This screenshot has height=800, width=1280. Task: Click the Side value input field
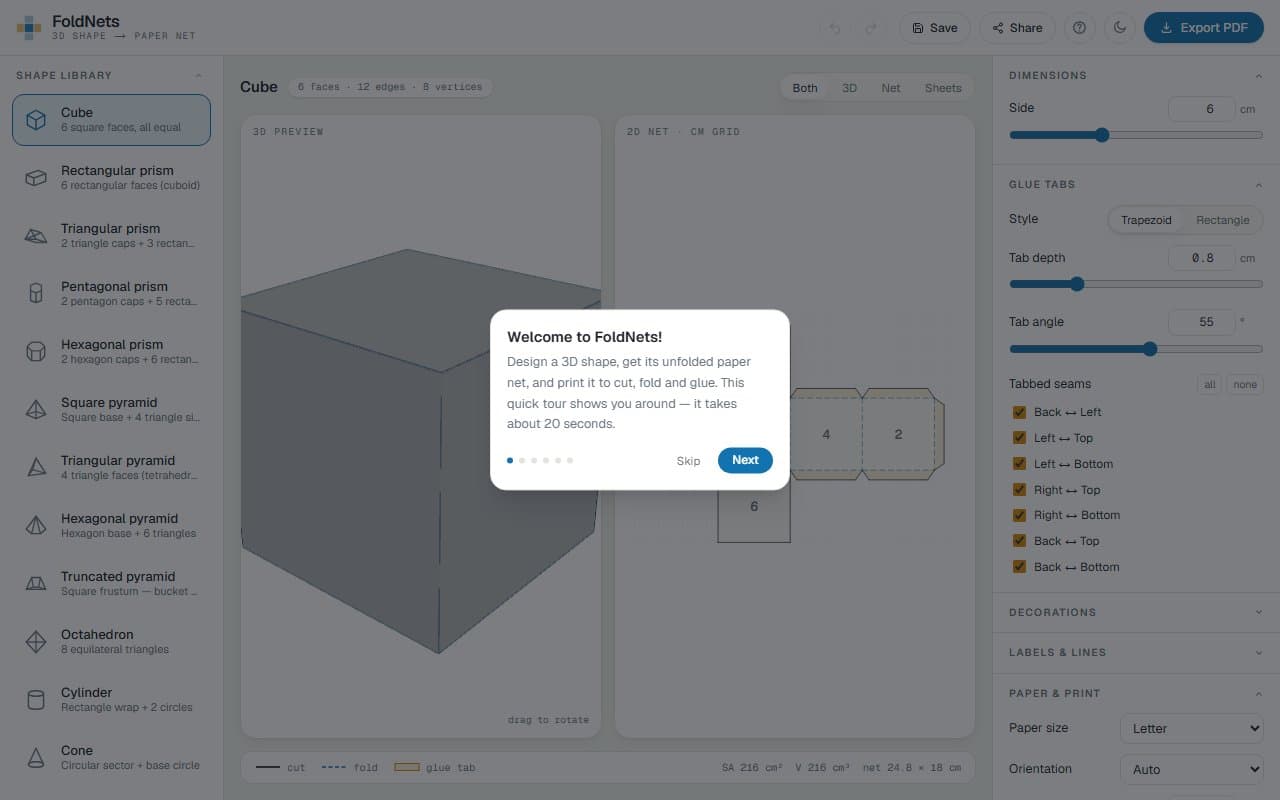pyautogui.click(x=1202, y=109)
